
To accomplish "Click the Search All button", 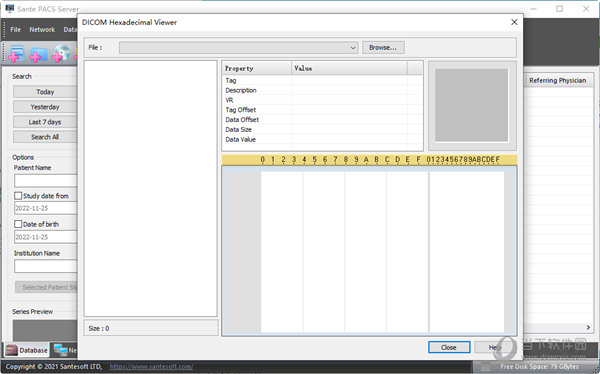I will pyautogui.click(x=45, y=137).
